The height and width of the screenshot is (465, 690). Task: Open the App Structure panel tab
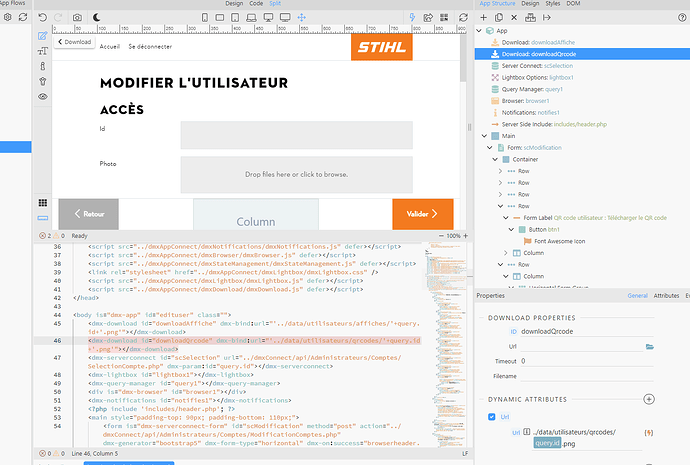coord(497,4)
